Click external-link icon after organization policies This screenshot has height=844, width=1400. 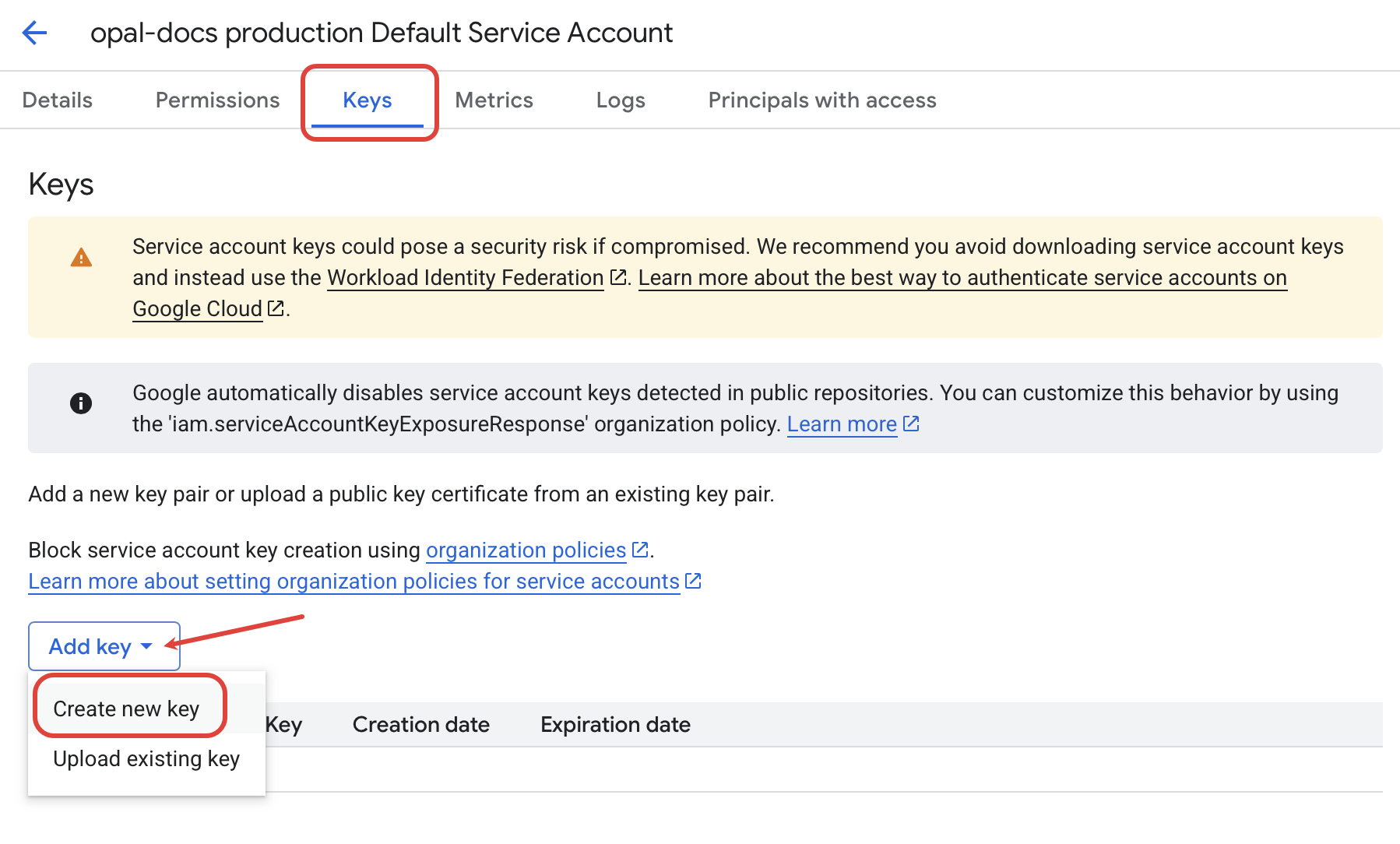click(640, 550)
